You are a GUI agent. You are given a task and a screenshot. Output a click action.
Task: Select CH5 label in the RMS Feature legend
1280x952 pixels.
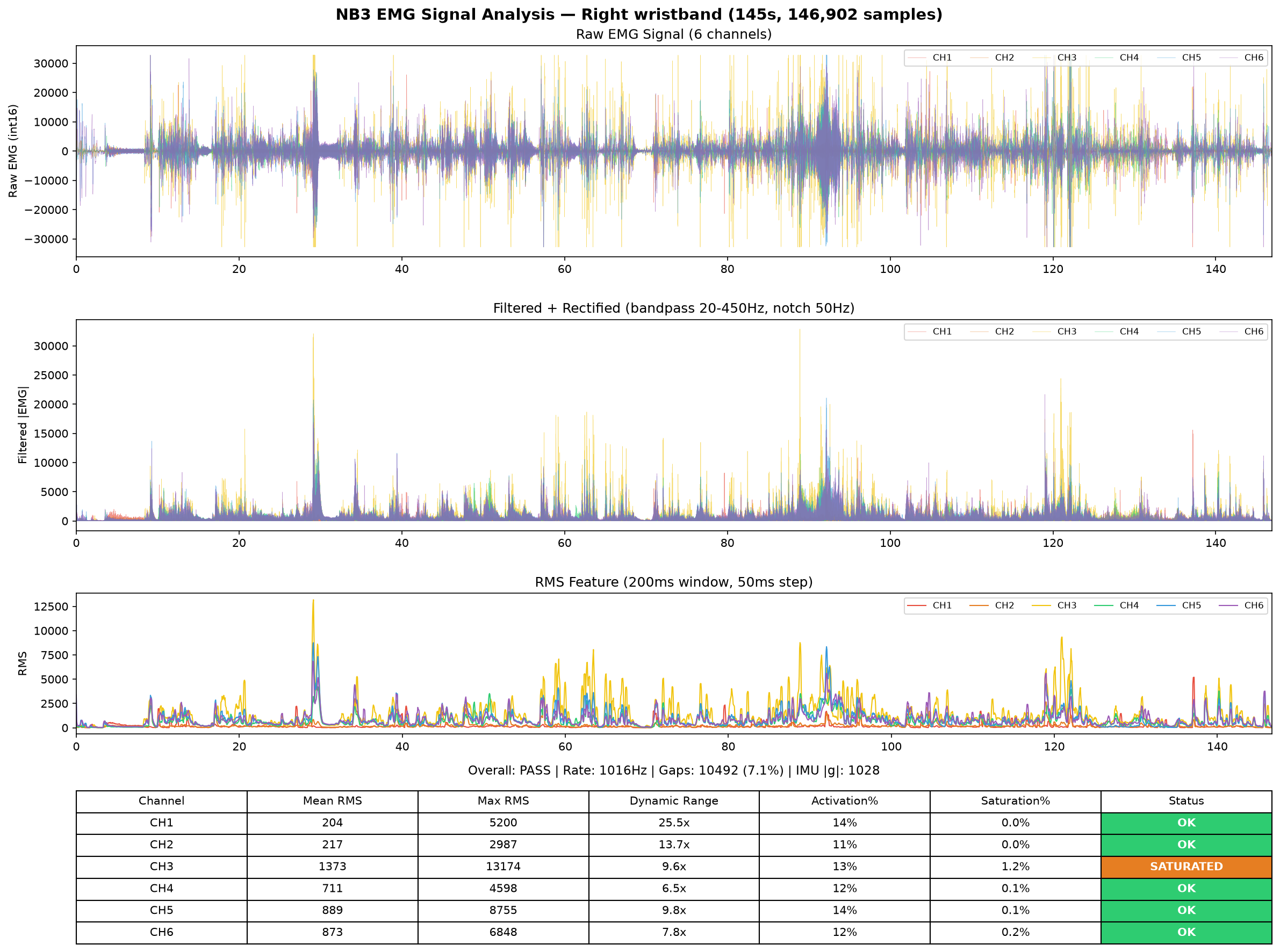(x=1191, y=605)
